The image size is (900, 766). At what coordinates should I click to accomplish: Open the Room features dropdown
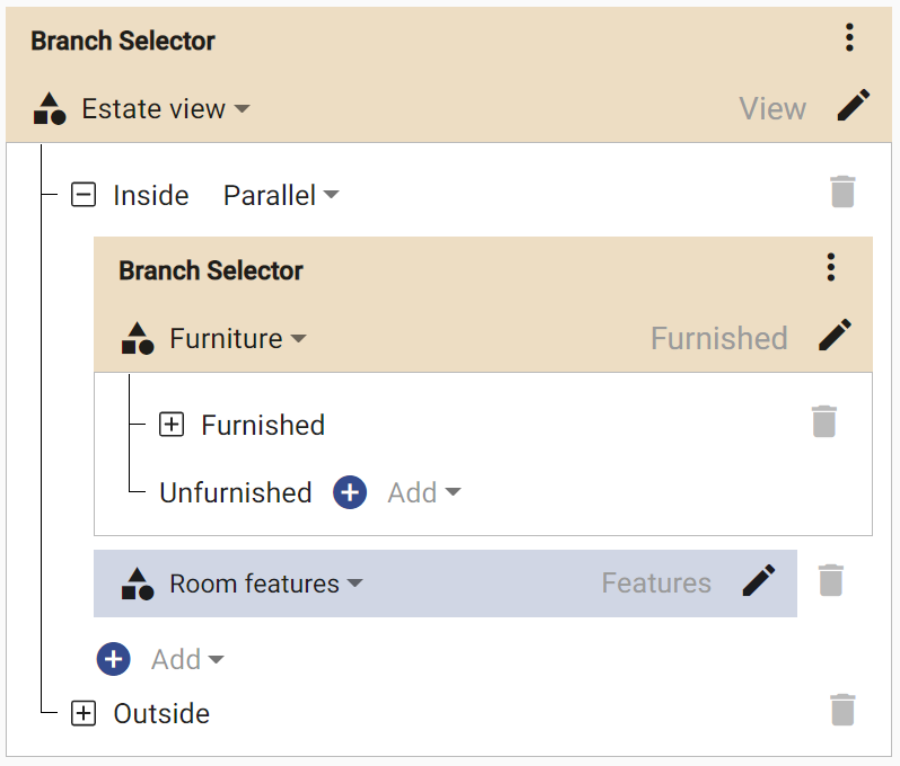click(266, 583)
